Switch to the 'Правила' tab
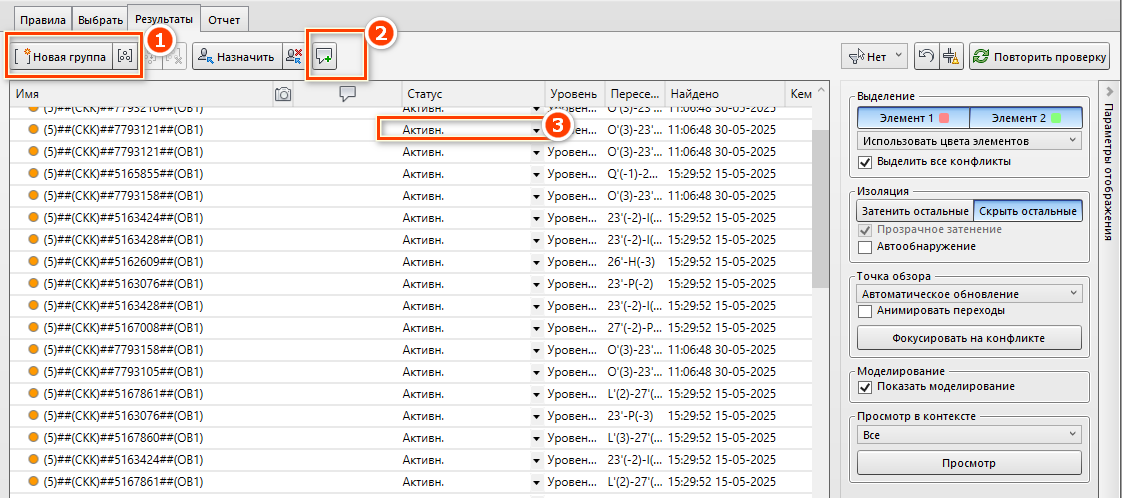The height and width of the screenshot is (498, 1122). pos(38,19)
